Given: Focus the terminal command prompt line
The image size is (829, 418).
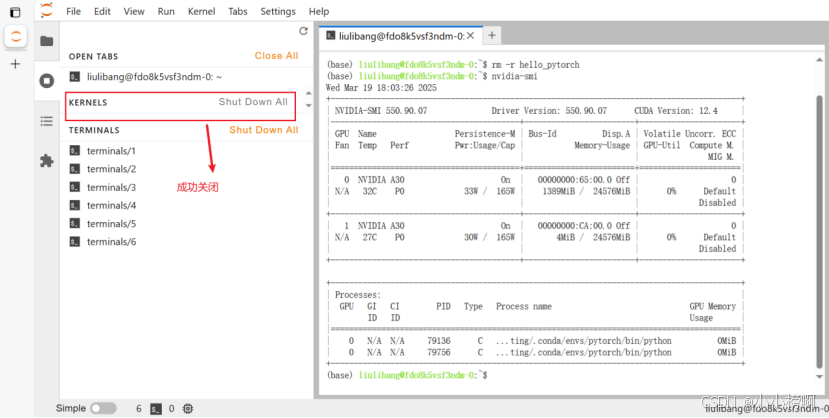Looking at the screenshot, I should pos(407,375).
